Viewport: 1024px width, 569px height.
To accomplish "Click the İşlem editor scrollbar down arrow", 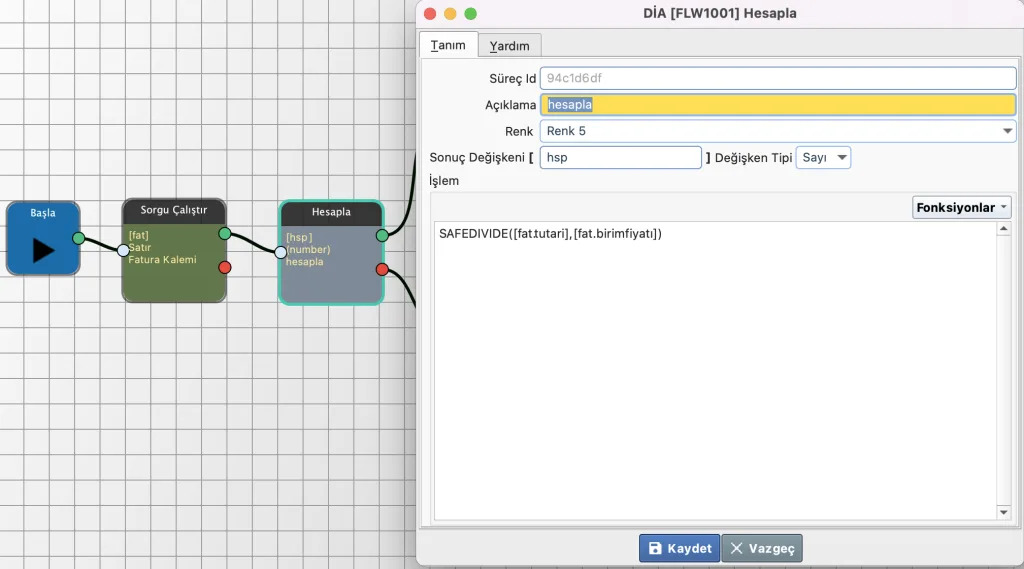I will (x=1004, y=512).
